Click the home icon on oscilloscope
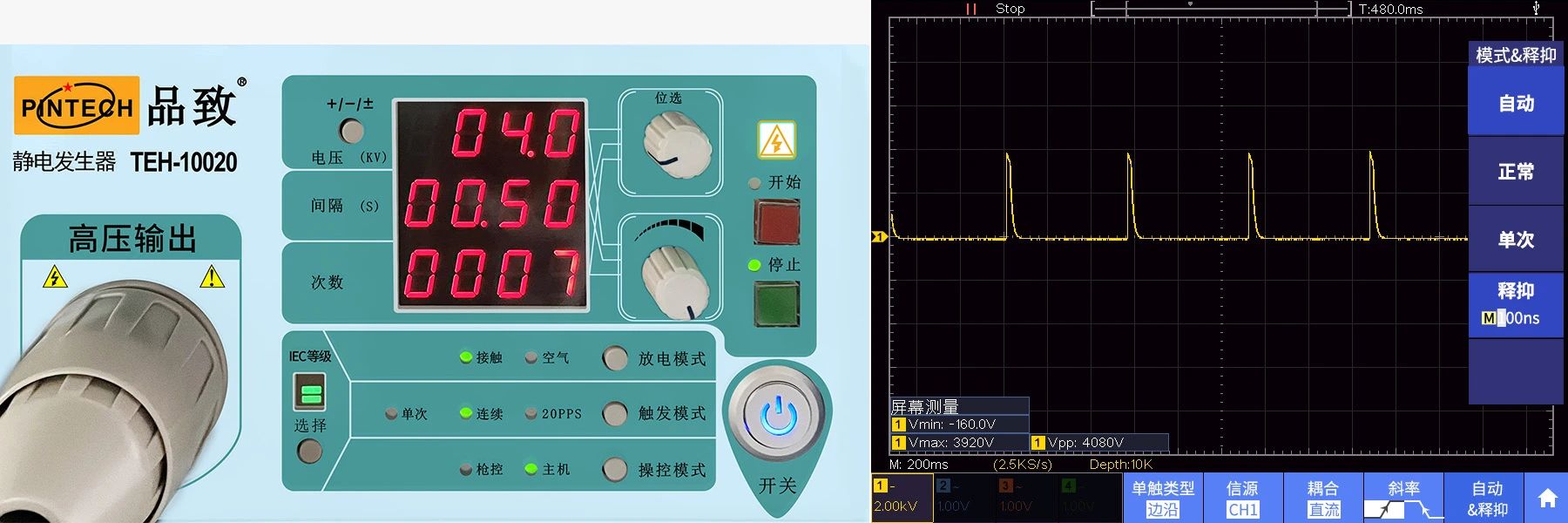 (1547, 498)
